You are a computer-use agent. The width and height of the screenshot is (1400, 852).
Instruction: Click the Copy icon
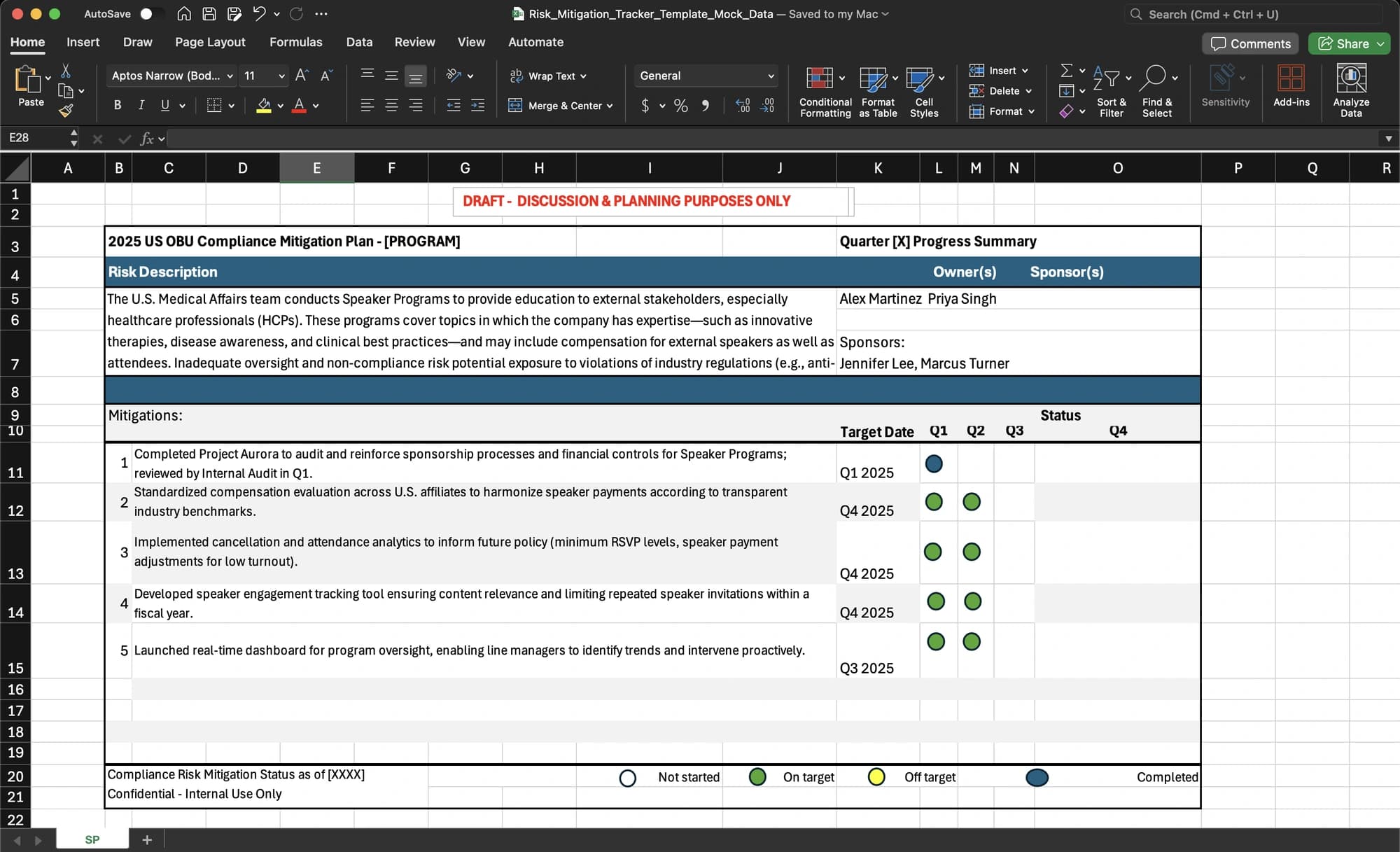[x=66, y=90]
